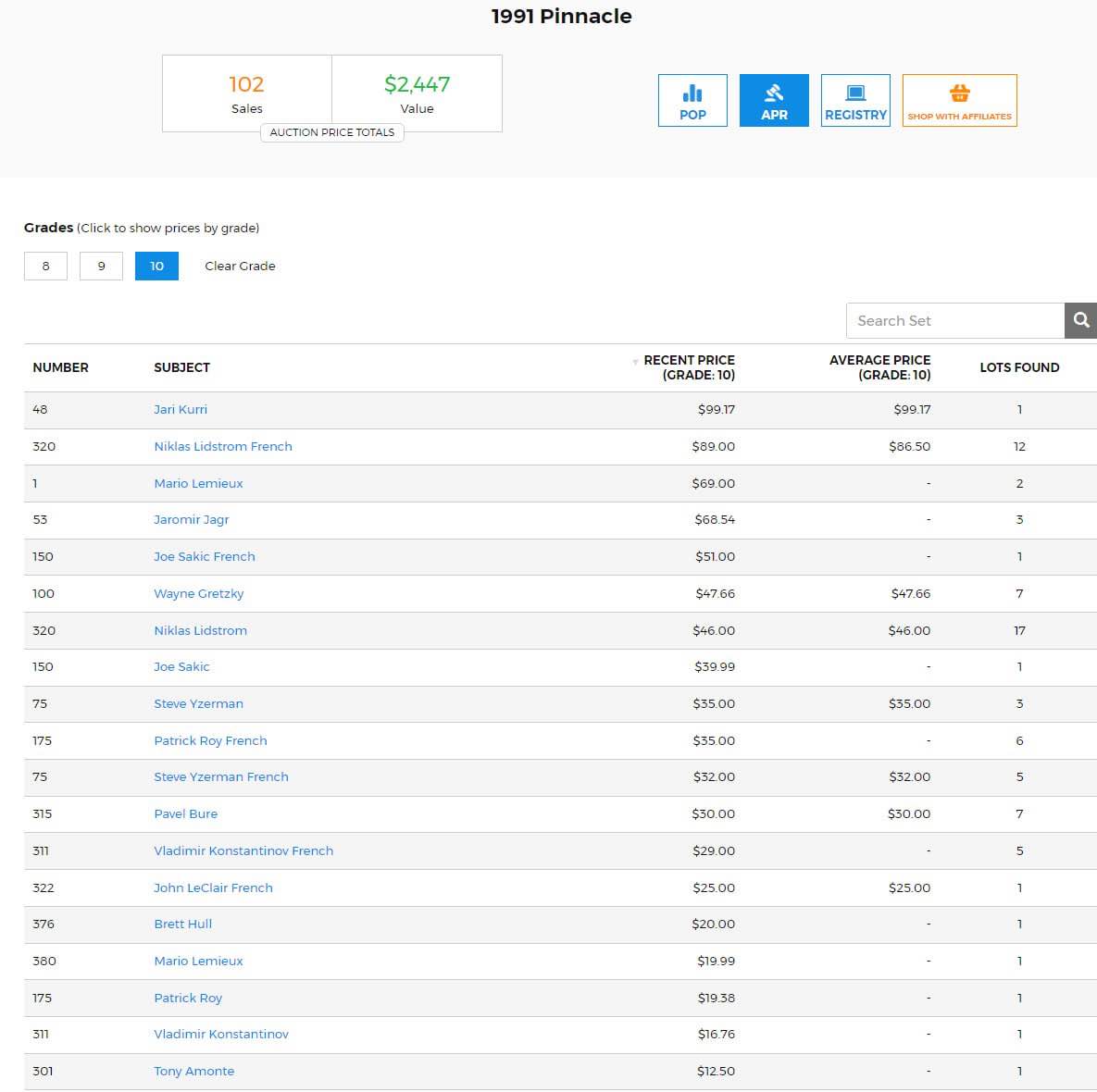Open the Brett Hull link
This screenshot has height=1092, width=1097.
182,924
